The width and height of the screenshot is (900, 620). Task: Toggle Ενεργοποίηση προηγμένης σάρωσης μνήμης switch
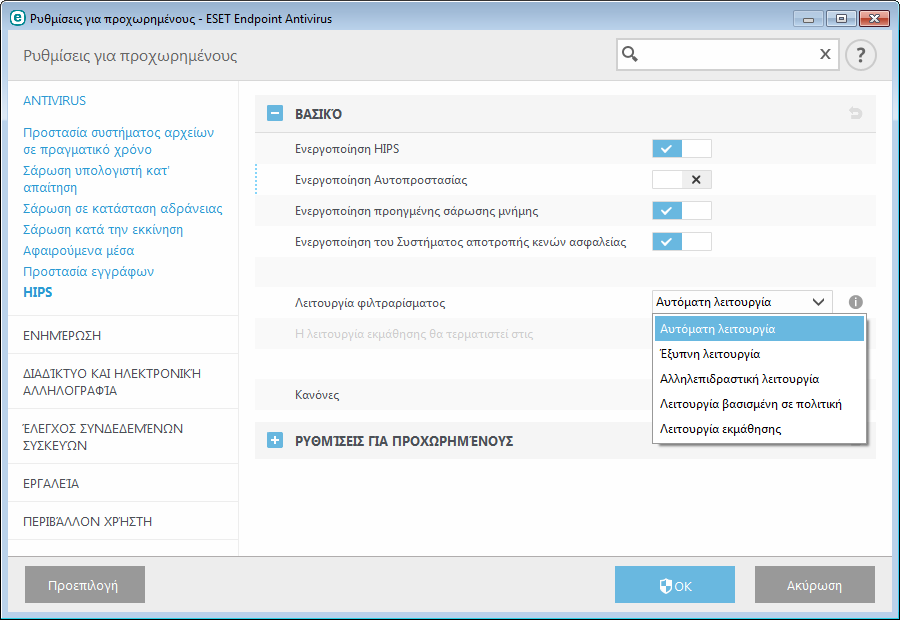pyautogui.click(x=682, y=211)
